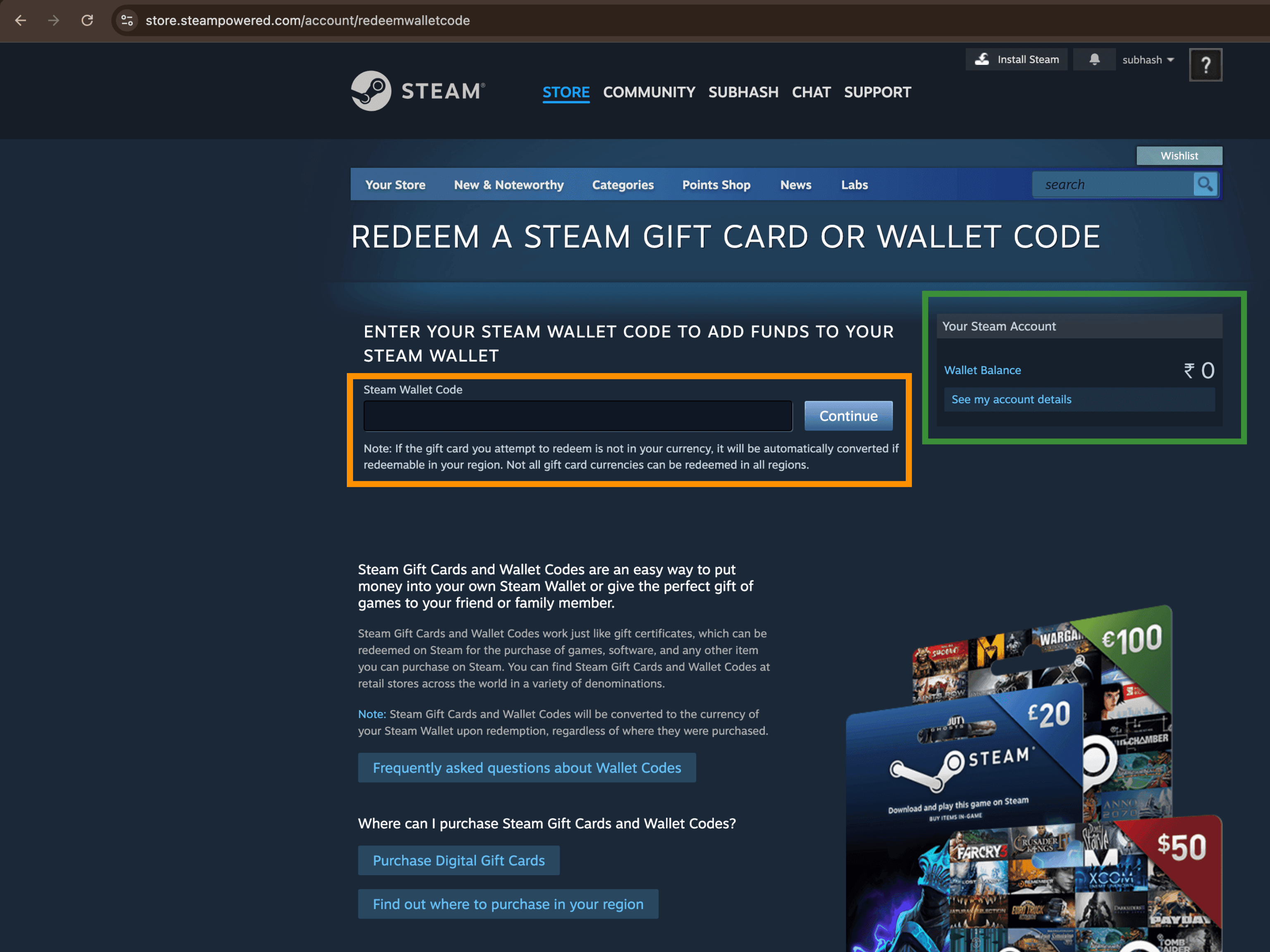Click the browser back arrow
The width and height of the screenshot is (1270, 952).
(x=21, y=21)
